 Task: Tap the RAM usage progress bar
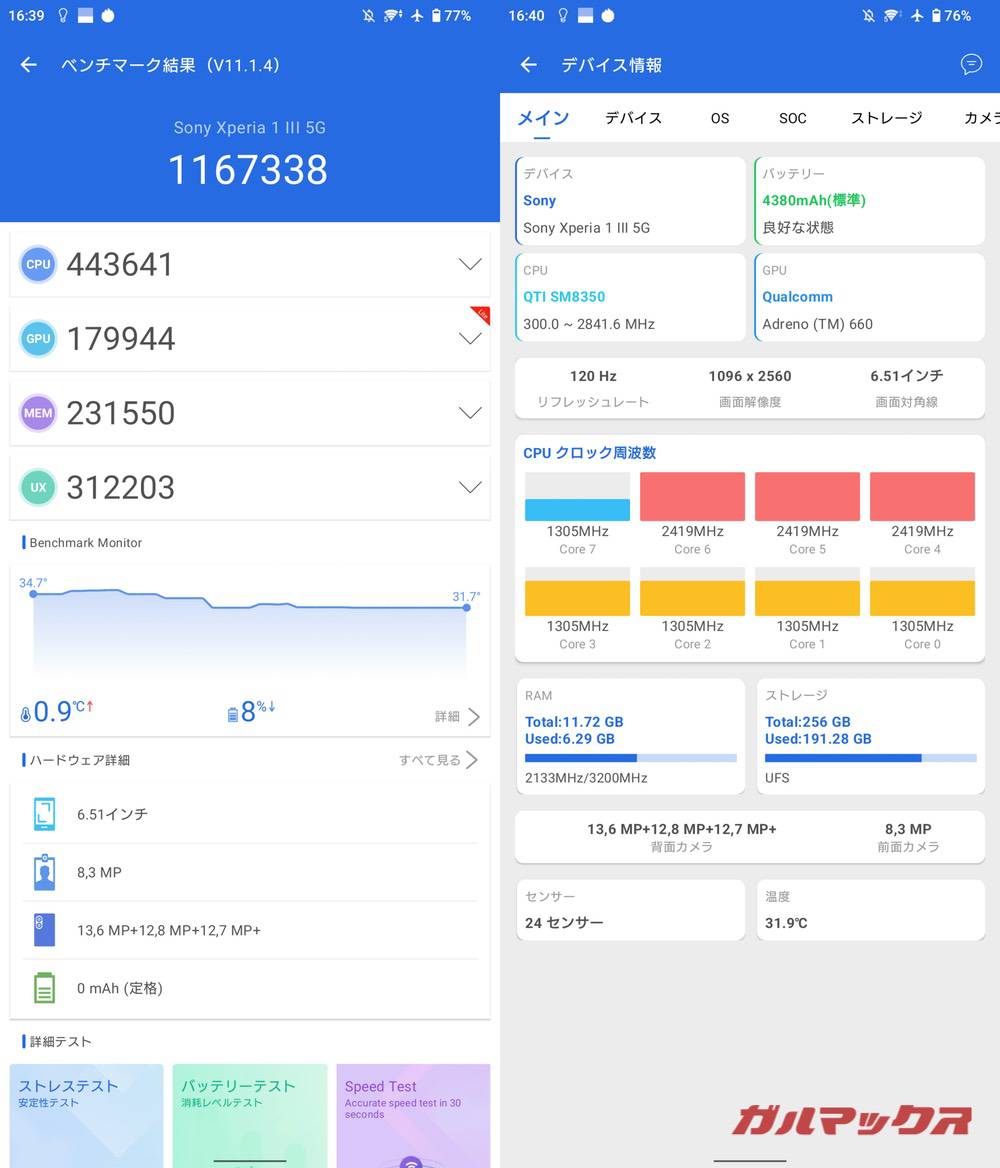(x=630, y=758)
